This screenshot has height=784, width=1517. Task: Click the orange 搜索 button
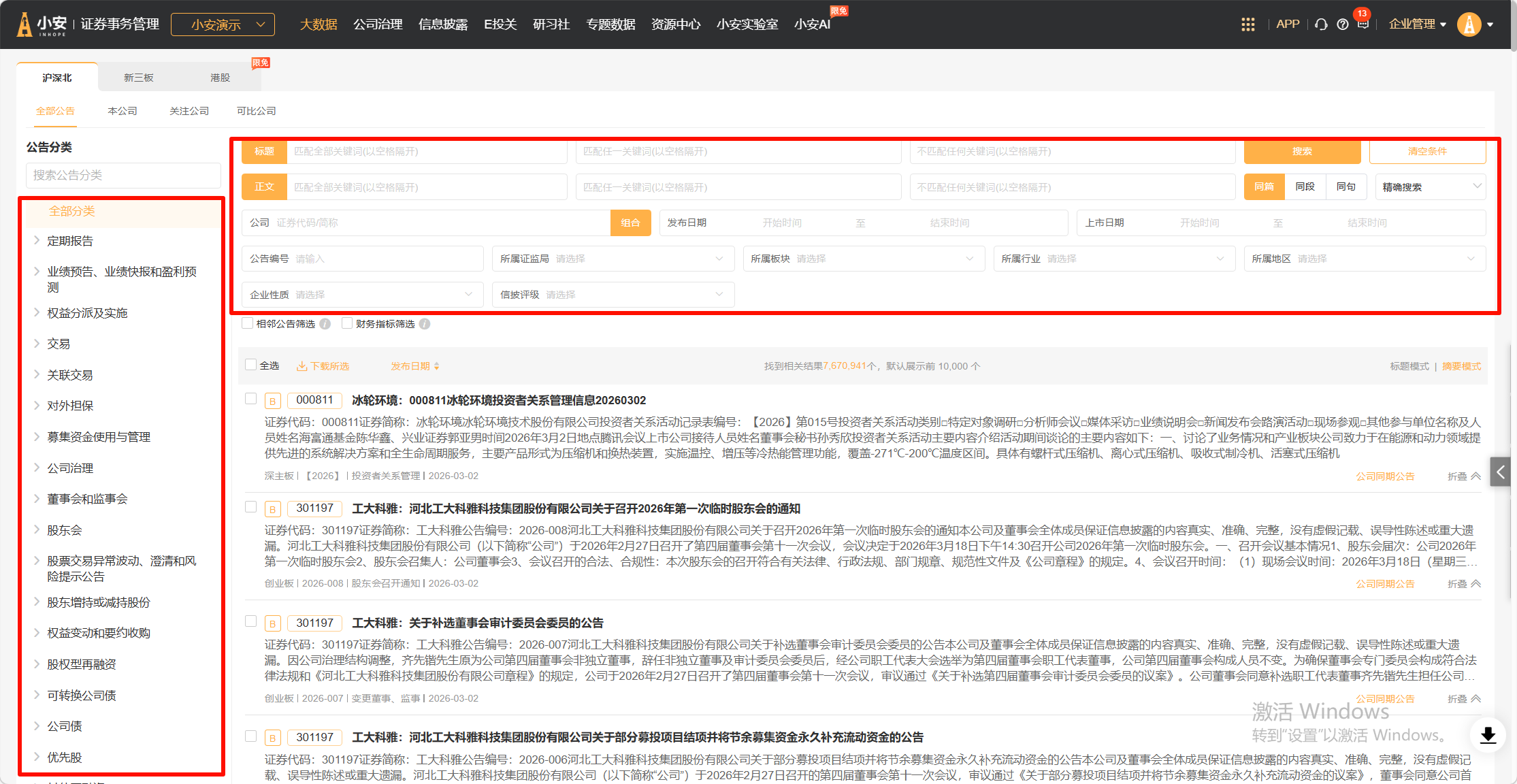1301,151
